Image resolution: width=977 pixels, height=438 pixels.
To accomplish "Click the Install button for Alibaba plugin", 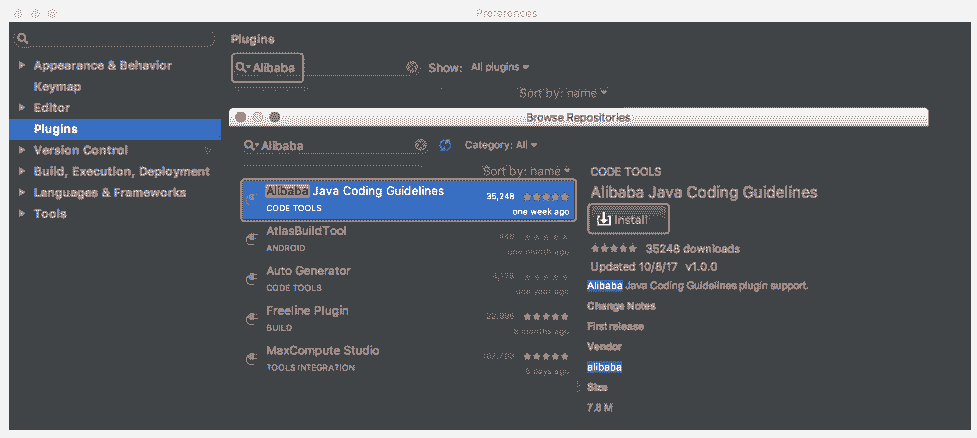I will tap(629, 218).
